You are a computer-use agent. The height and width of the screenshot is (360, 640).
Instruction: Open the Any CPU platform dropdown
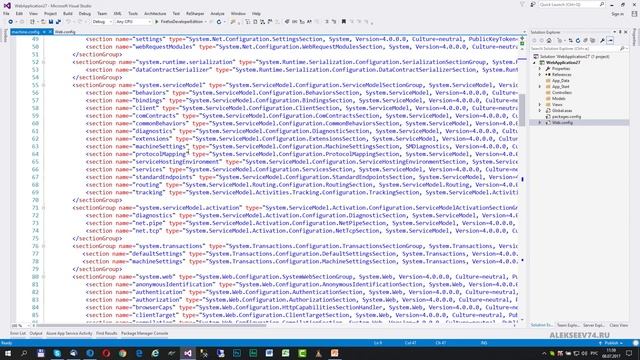coord(133,22)
